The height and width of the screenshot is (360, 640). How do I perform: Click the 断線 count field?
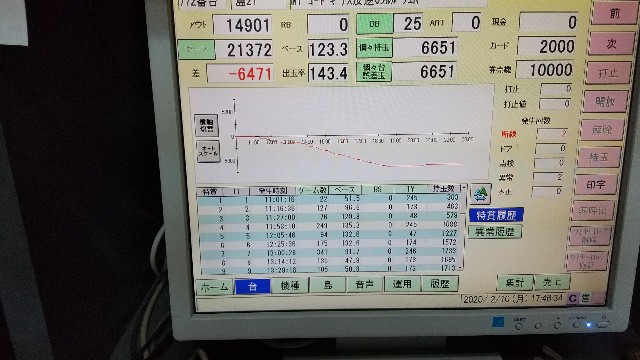tap(552, 133)
